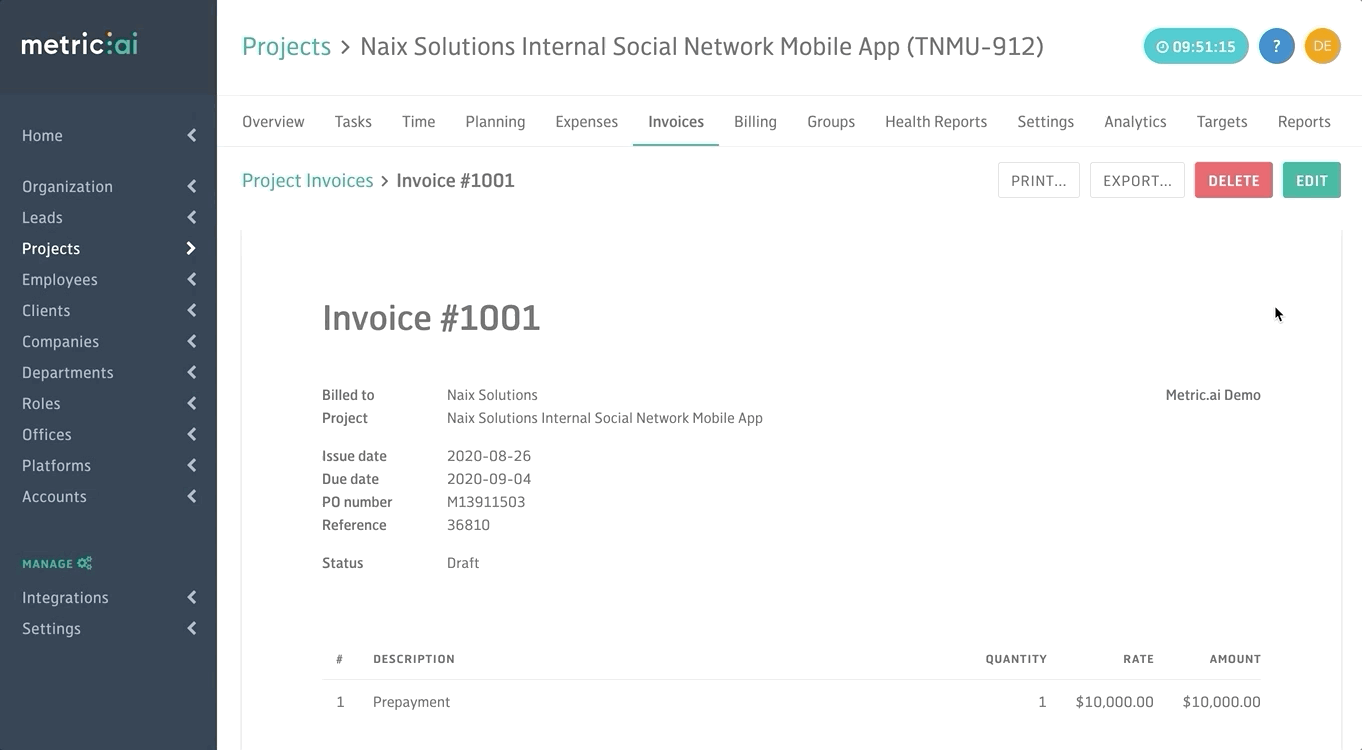
Task: Open Settings in the sidebar
Action: 51,628
